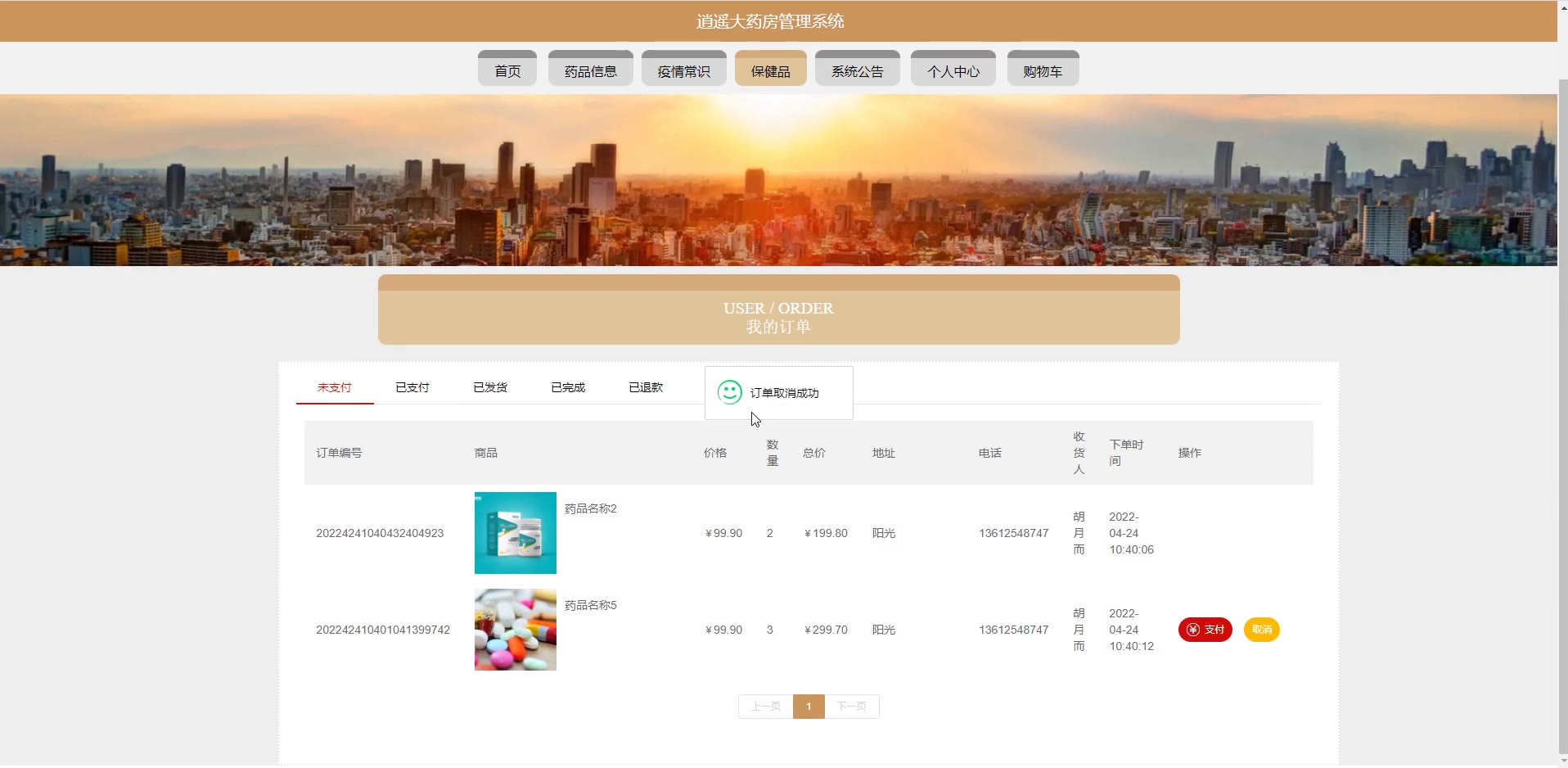
Task: Go to next page with 下一页
Action: click(851, 707)
